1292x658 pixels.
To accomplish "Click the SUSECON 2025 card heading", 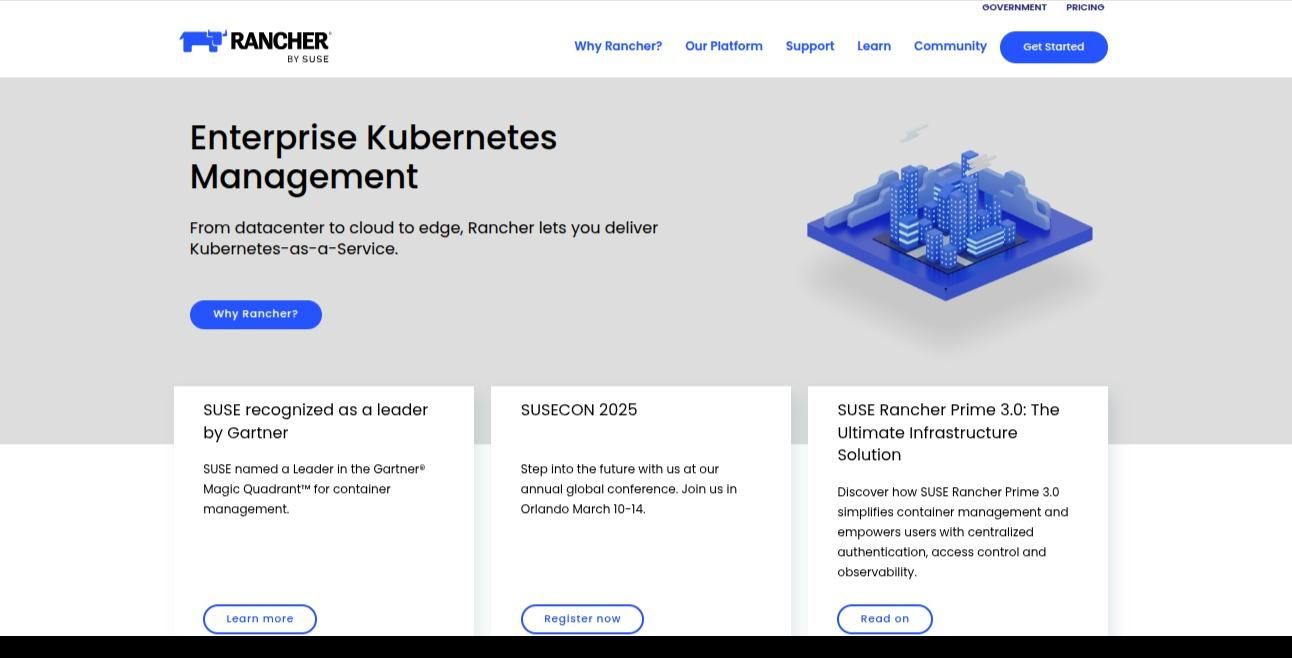I will [x=579, y=410].
